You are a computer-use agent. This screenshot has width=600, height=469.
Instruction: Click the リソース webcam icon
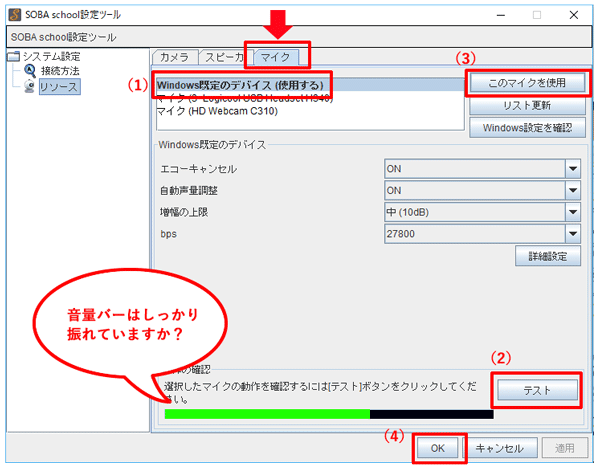[x=29, y=86]
